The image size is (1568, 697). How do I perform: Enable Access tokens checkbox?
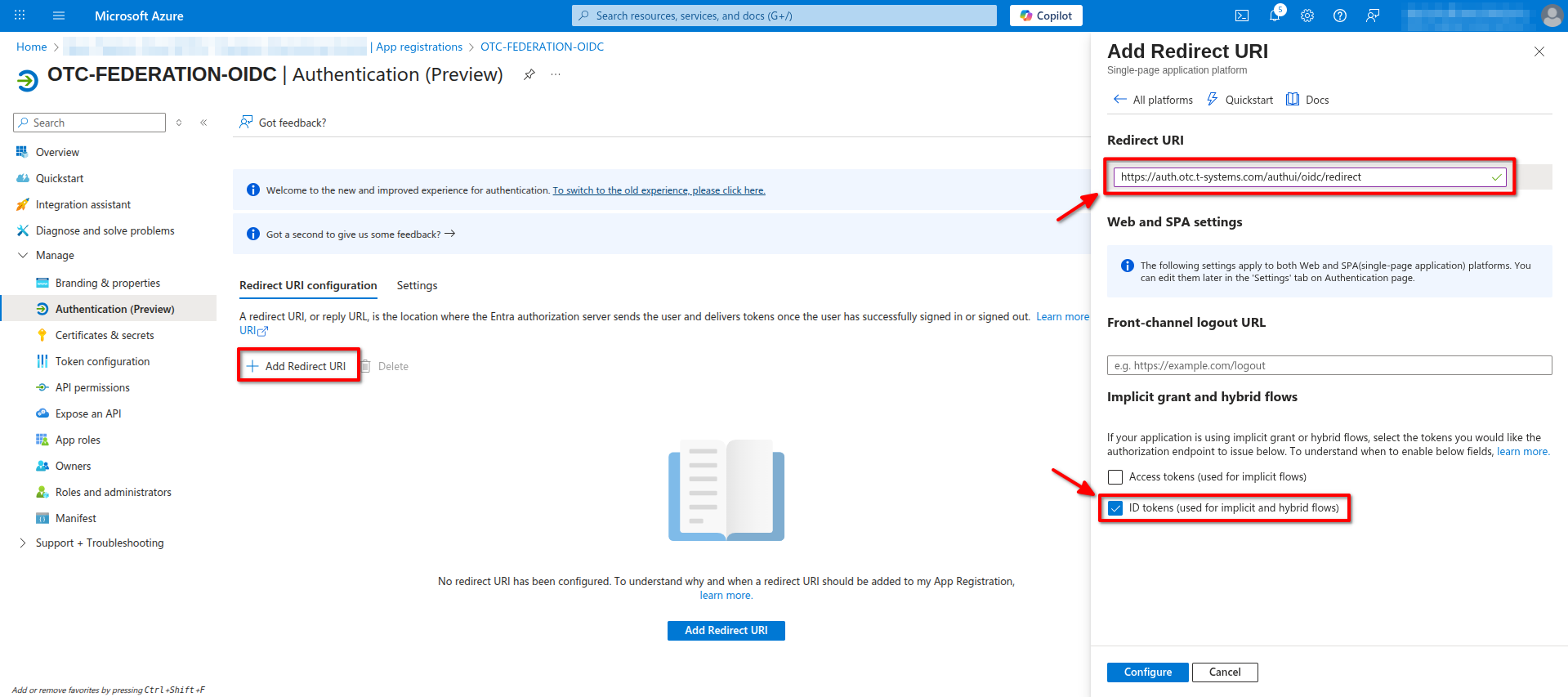[1115, 477]
